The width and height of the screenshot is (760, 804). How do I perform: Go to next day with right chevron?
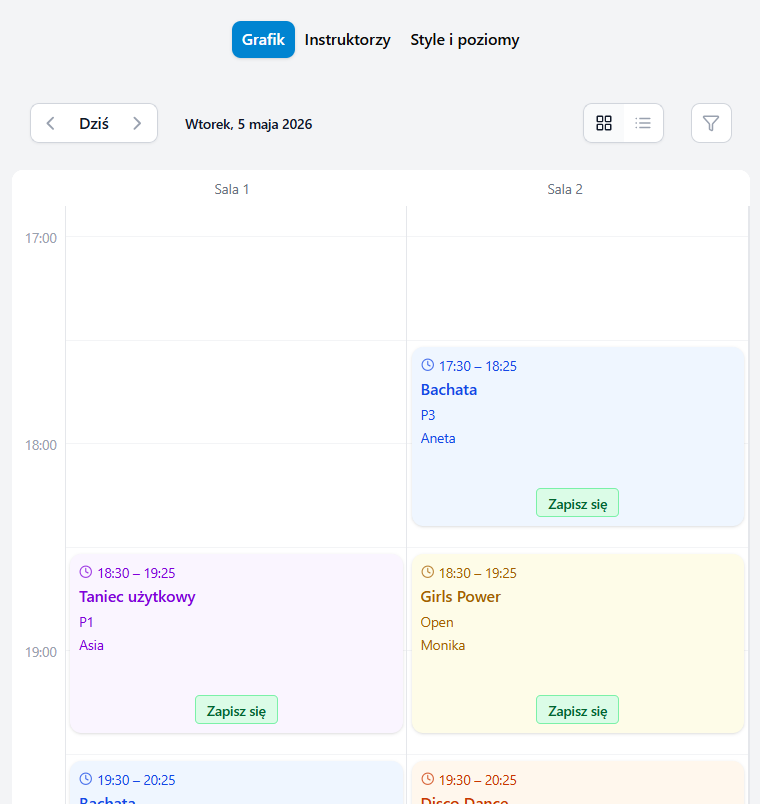pos(137,123)
